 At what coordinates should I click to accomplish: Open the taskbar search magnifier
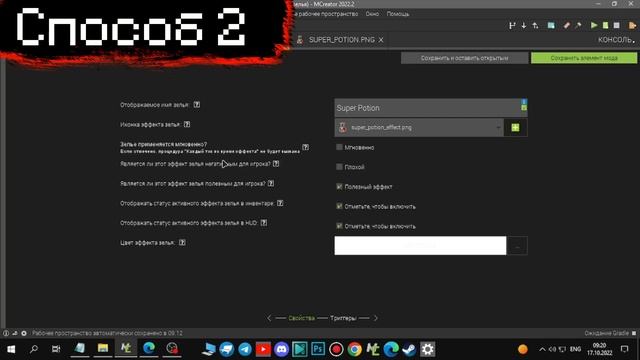tap(34, 349)
